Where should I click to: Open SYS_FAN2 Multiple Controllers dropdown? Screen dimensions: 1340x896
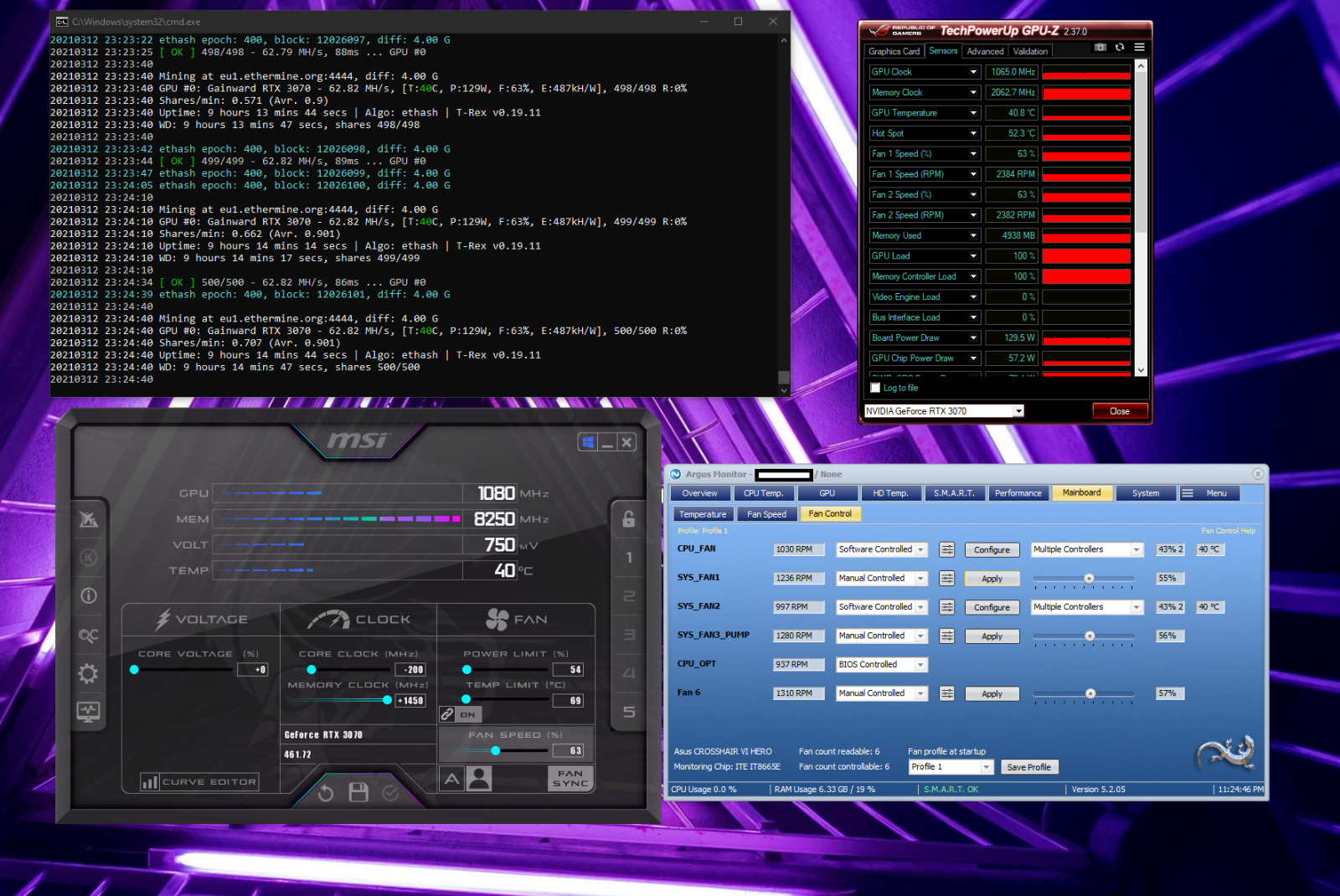[1087, 607]
